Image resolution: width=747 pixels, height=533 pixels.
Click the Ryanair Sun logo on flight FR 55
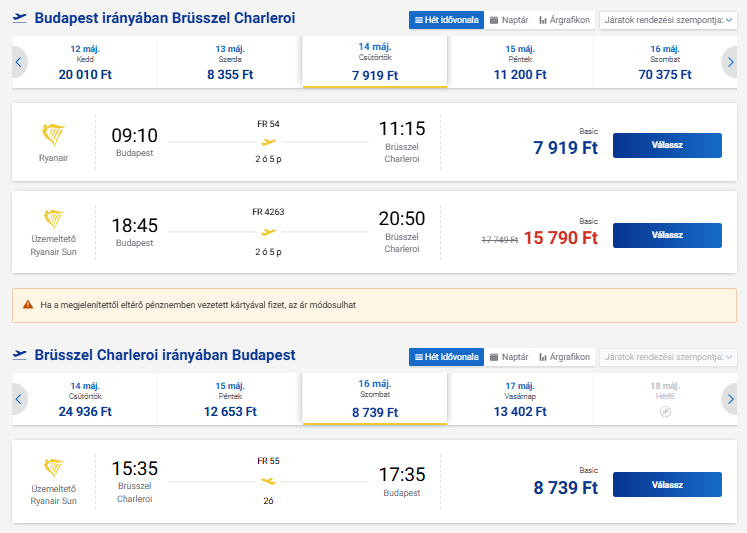(53, 468)
